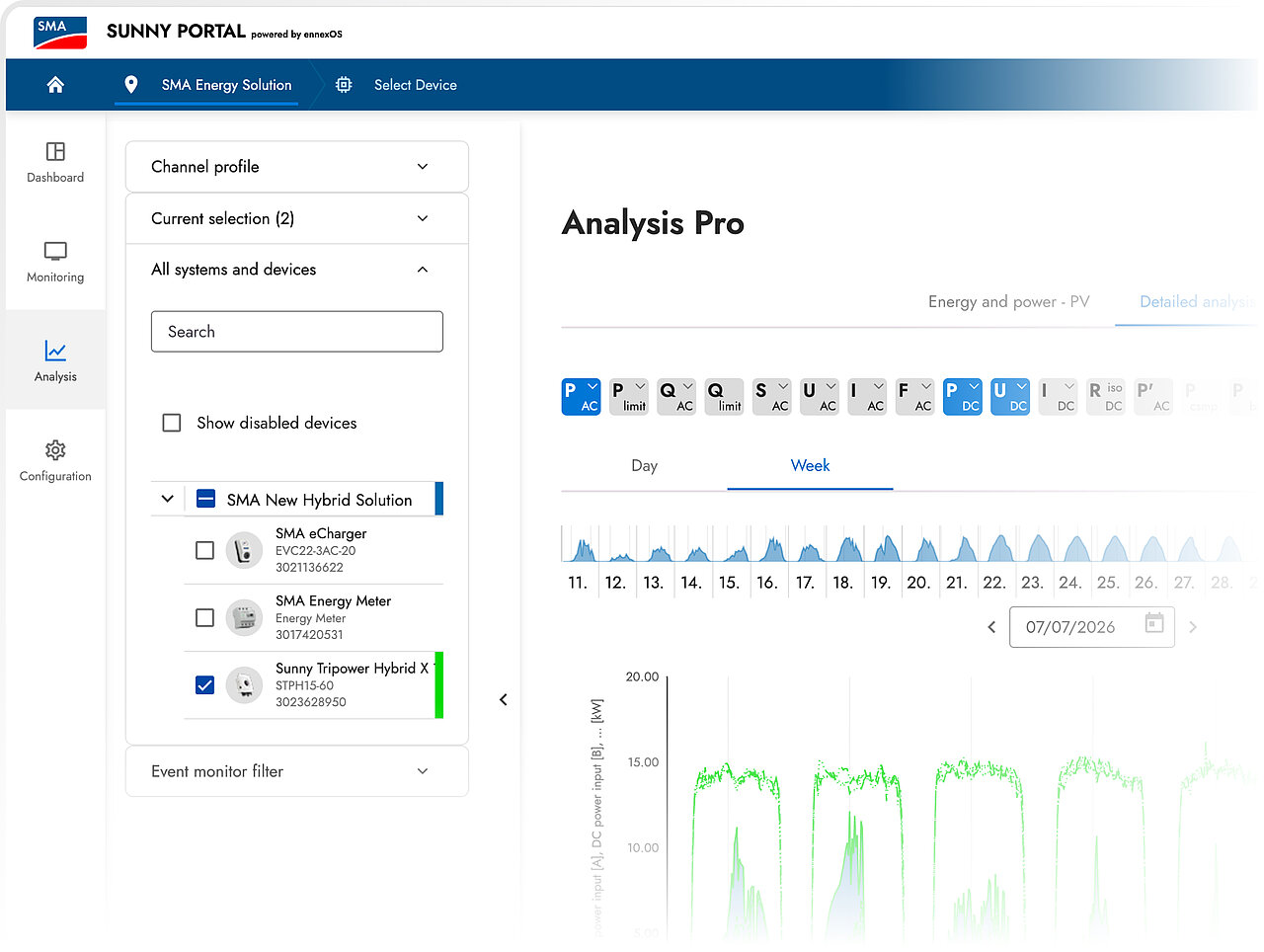1264x952 pixels.
Task: Collapse the SMA New Hybrid Solution tree
Action: click(x=167, y=499)
